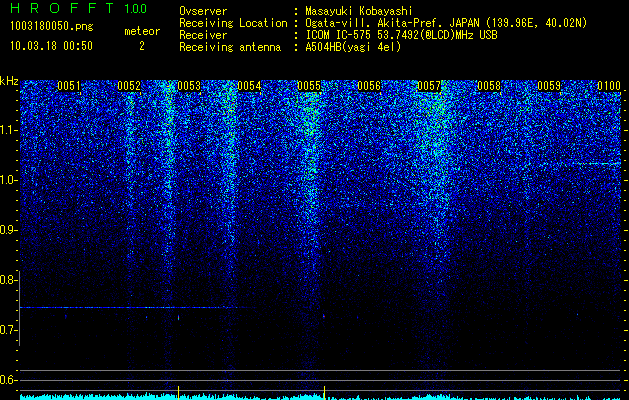The height and width of the screenshot is (400, 629).
Task: Click the yellow meteor marker below 0053
Action: coord(178,392)
